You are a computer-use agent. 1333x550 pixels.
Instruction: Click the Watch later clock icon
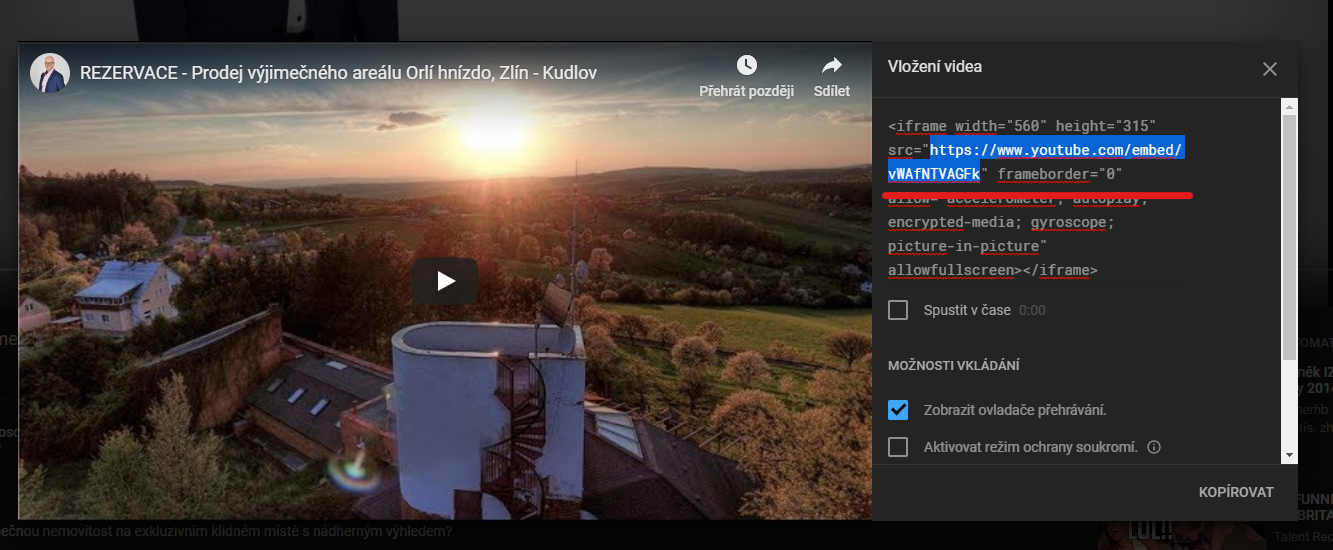[x=746, y=65]
